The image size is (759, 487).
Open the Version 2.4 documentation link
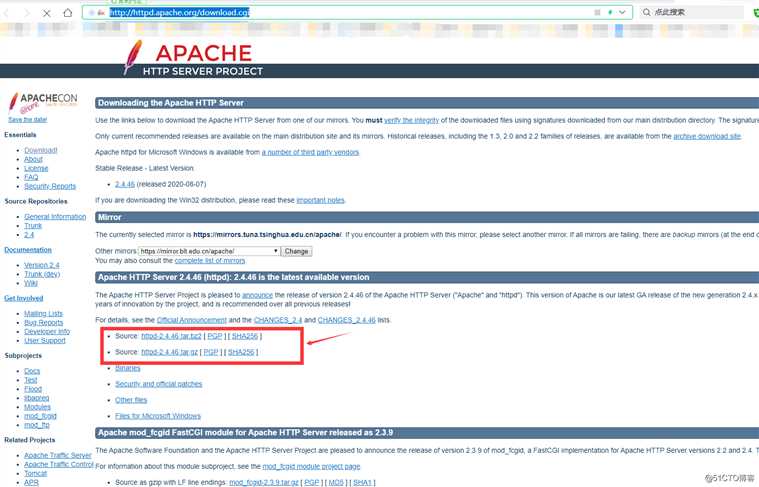[42, 265]
